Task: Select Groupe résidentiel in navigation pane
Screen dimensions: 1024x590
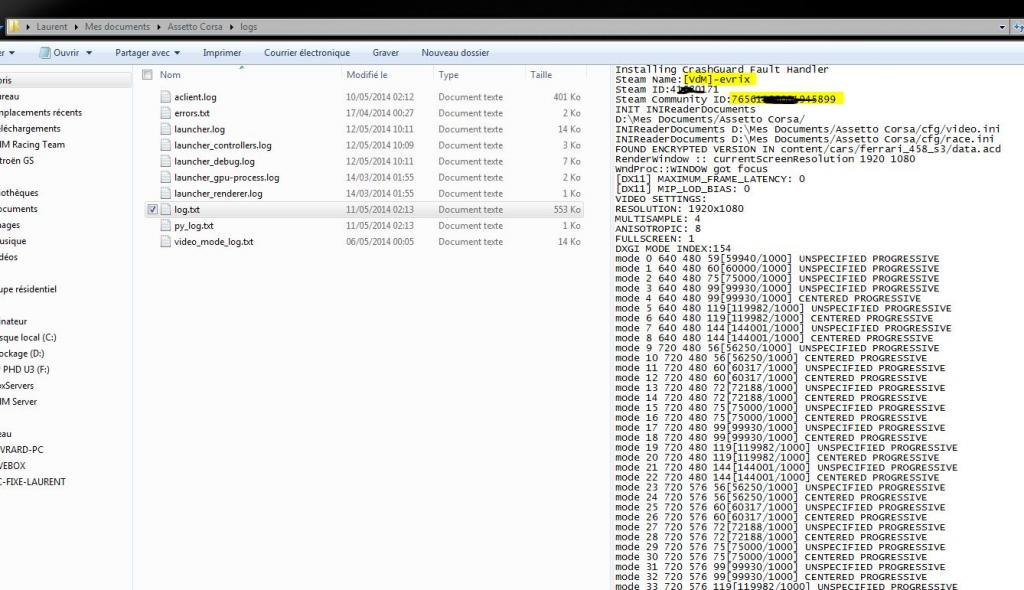Action: point(28,289)
